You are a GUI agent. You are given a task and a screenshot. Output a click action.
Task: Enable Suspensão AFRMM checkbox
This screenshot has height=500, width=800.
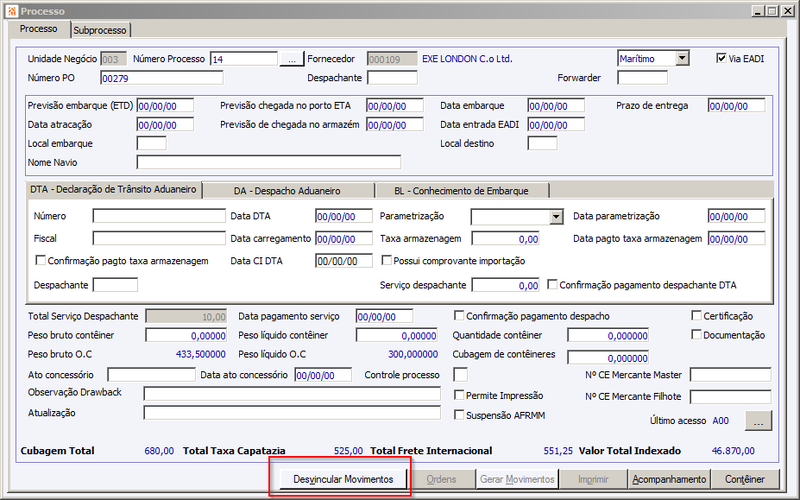[459, 415]
